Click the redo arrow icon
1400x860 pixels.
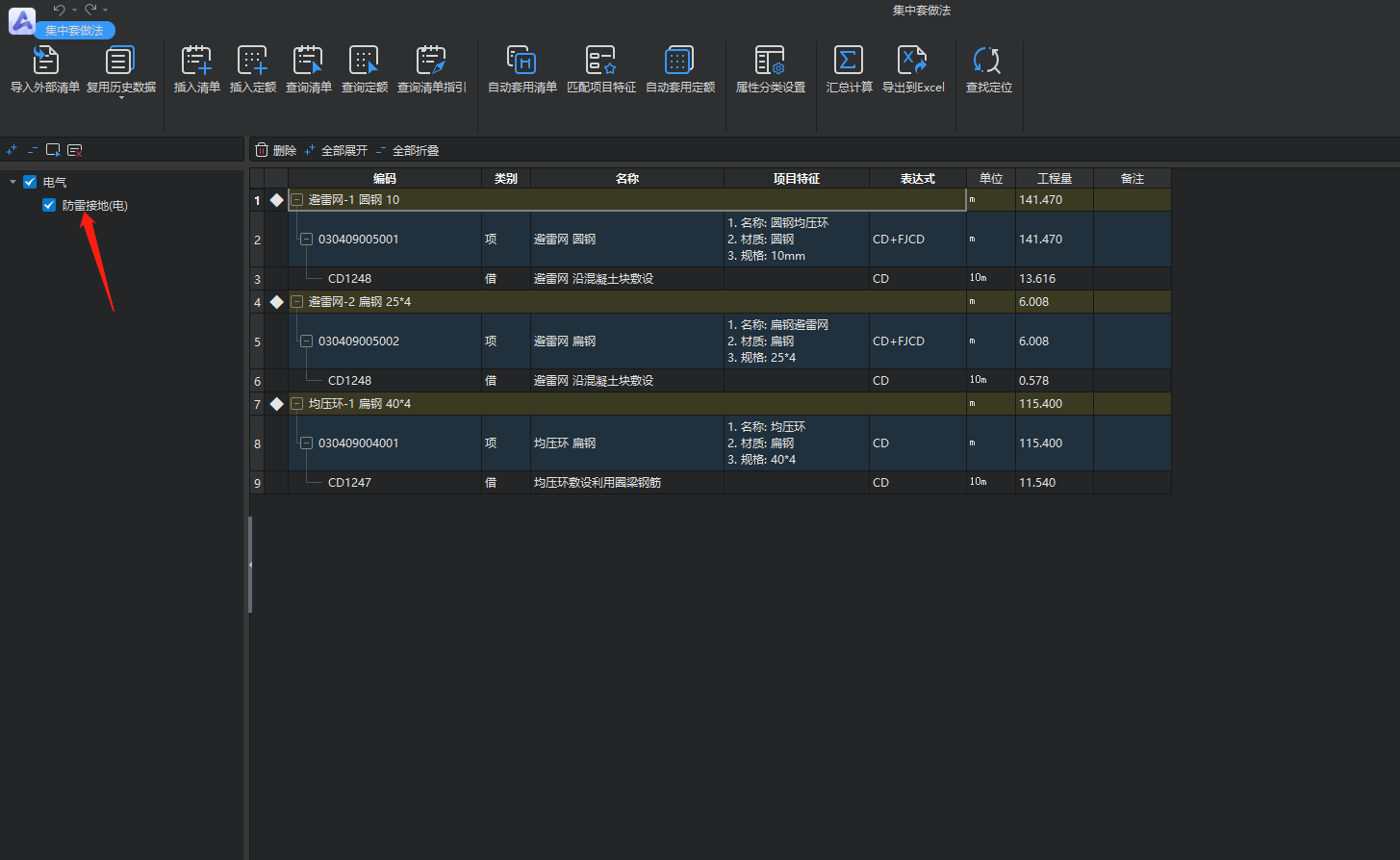coord(89,9)
